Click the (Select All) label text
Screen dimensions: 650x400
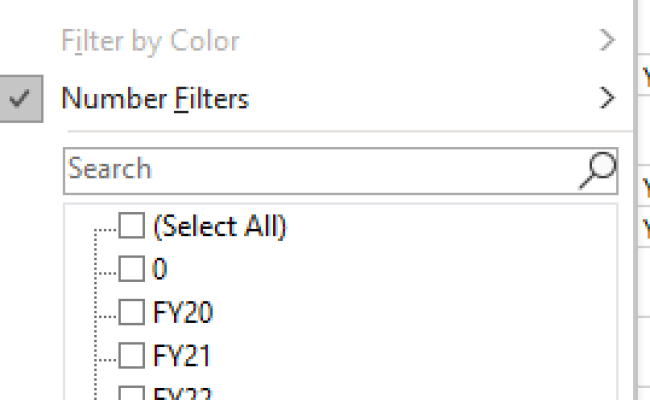click(220, 226)
